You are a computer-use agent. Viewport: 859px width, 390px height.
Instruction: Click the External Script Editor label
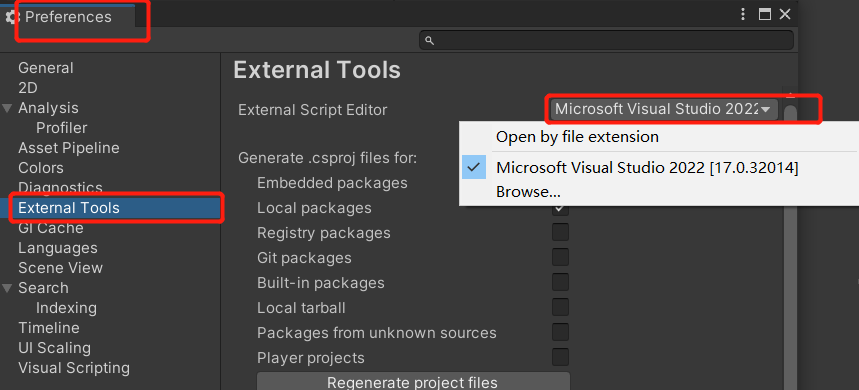pyautogui.click(x=312, y=110)
